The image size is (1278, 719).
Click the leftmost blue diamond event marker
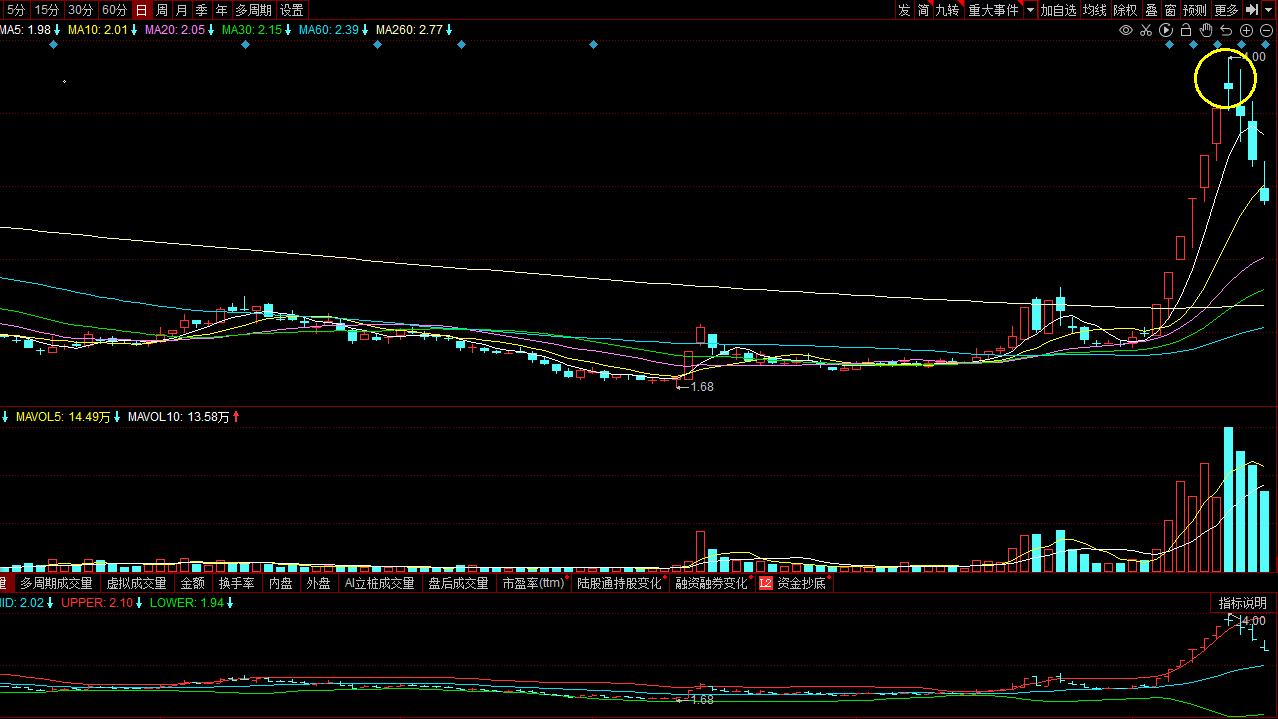[54, 45]
